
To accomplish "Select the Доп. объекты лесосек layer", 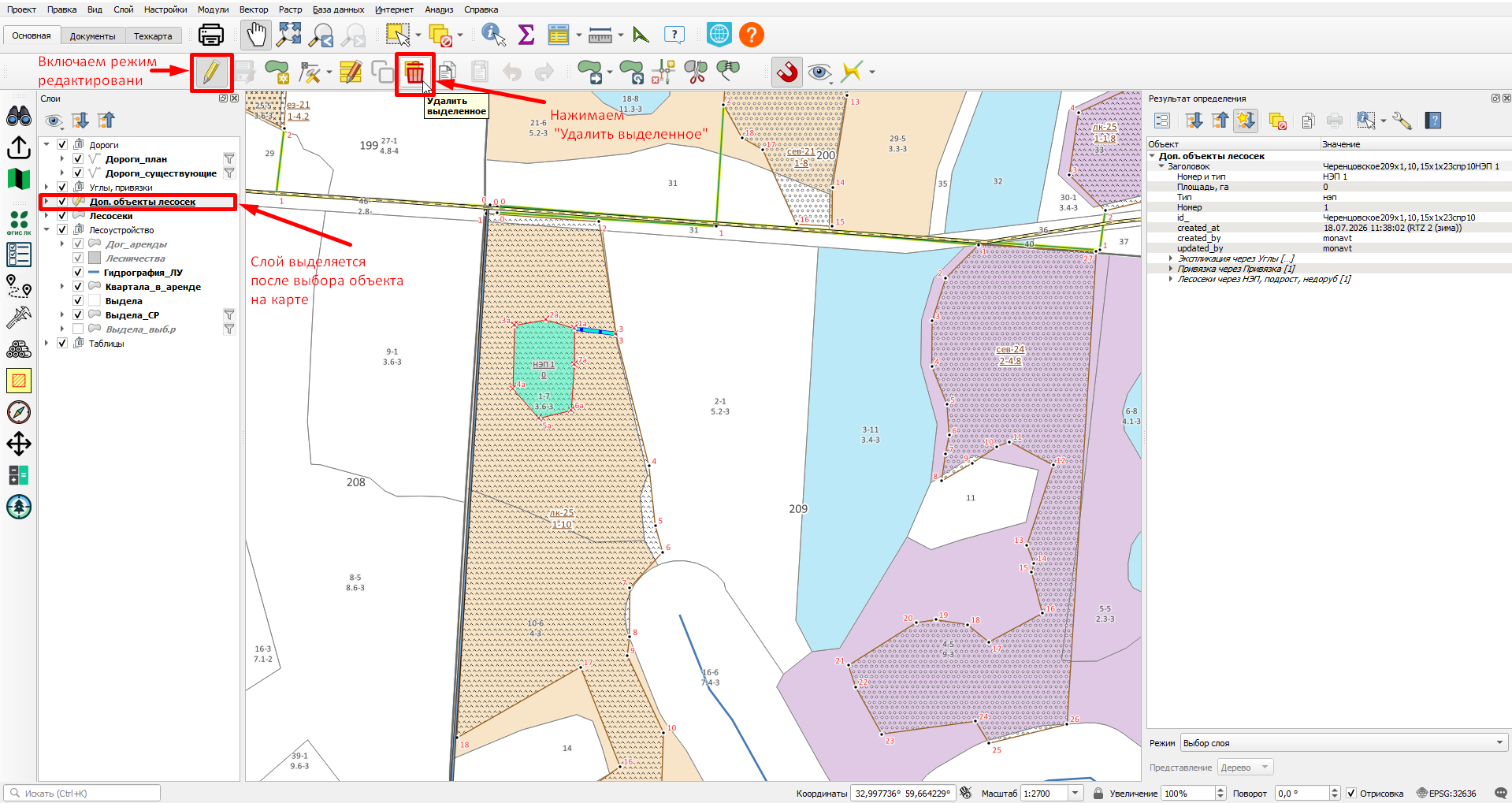I will pyautogui.click(x=143, y=202).
